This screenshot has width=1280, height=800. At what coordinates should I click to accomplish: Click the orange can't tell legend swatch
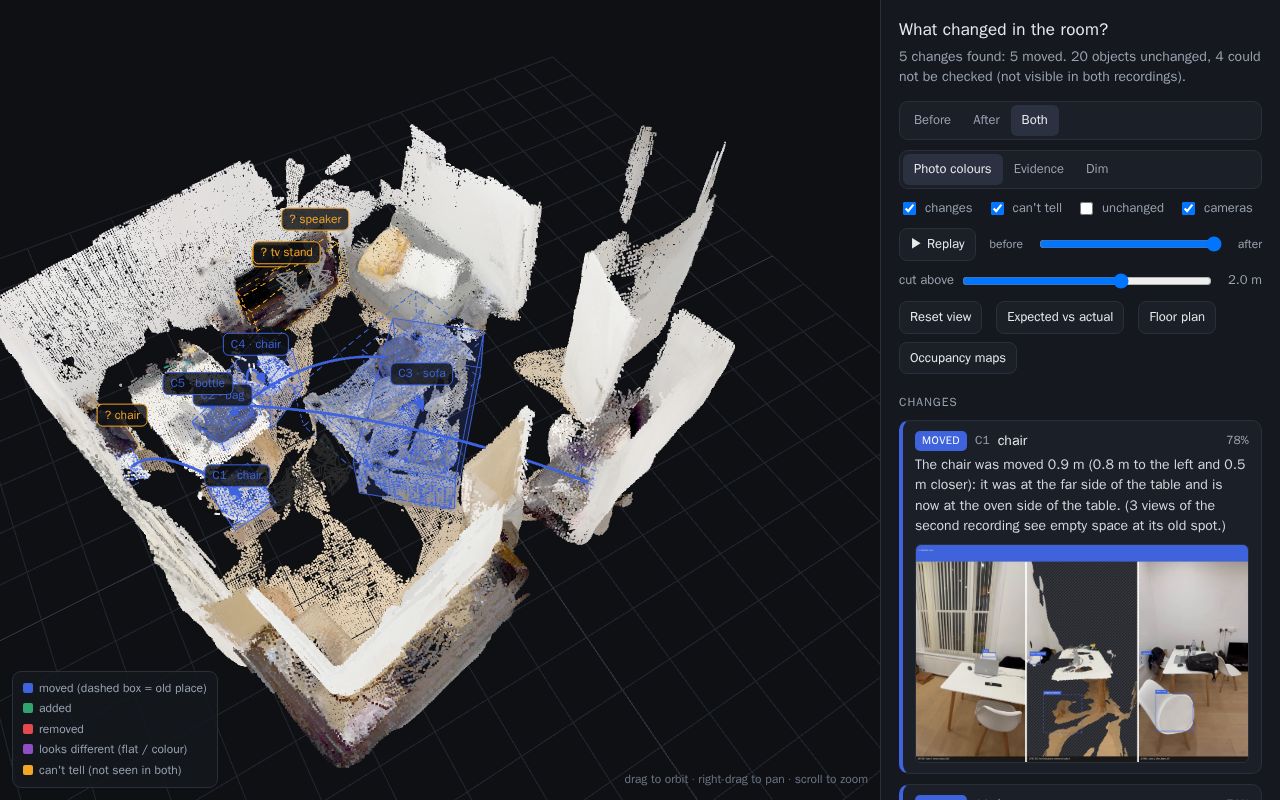[x=28, y=770]
